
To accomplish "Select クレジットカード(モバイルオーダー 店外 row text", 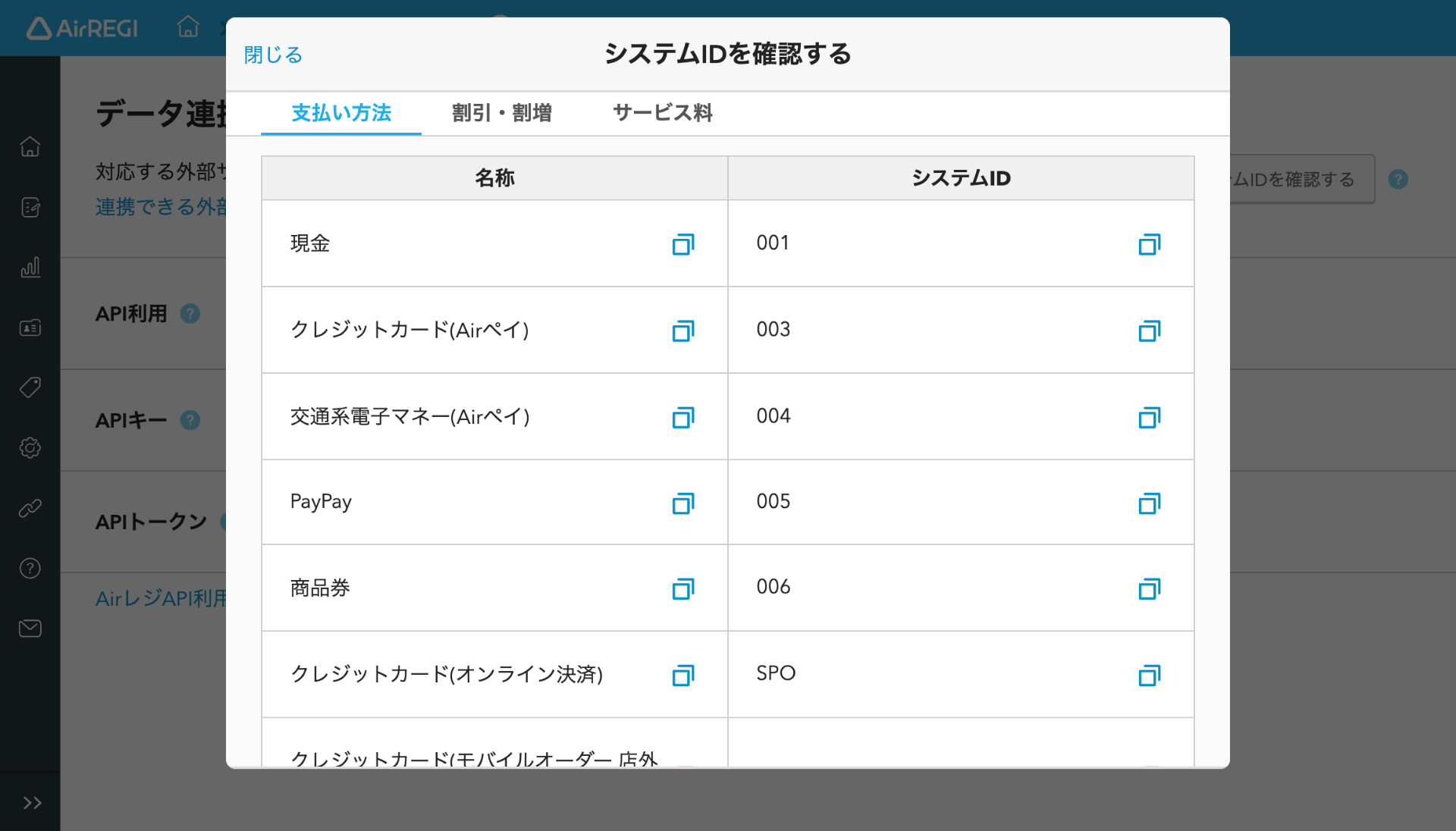I will (x=474, y=758).
